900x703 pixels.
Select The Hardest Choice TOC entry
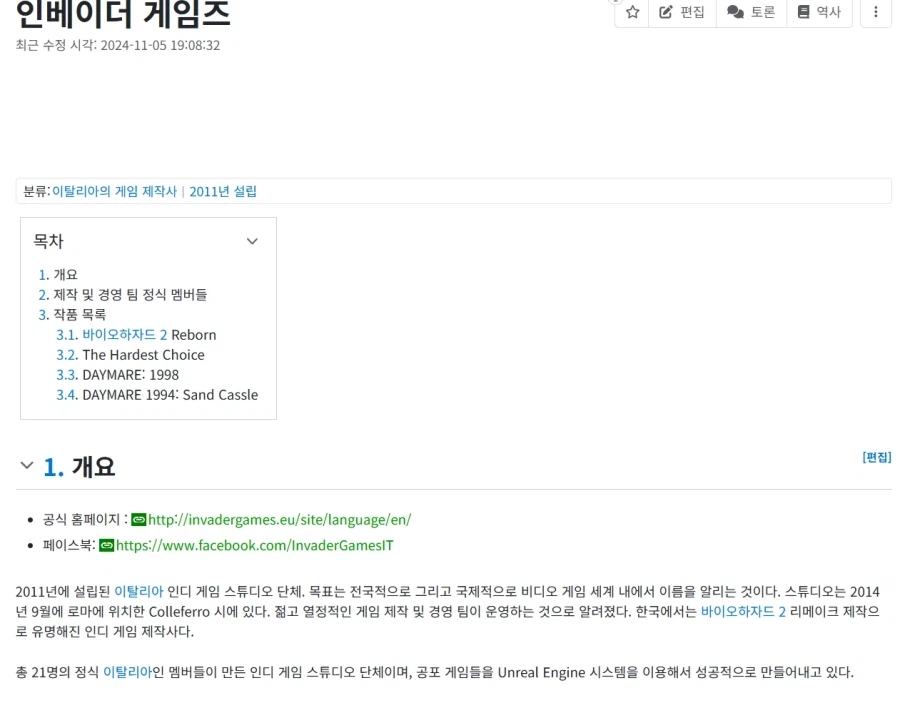click(130, 354)
